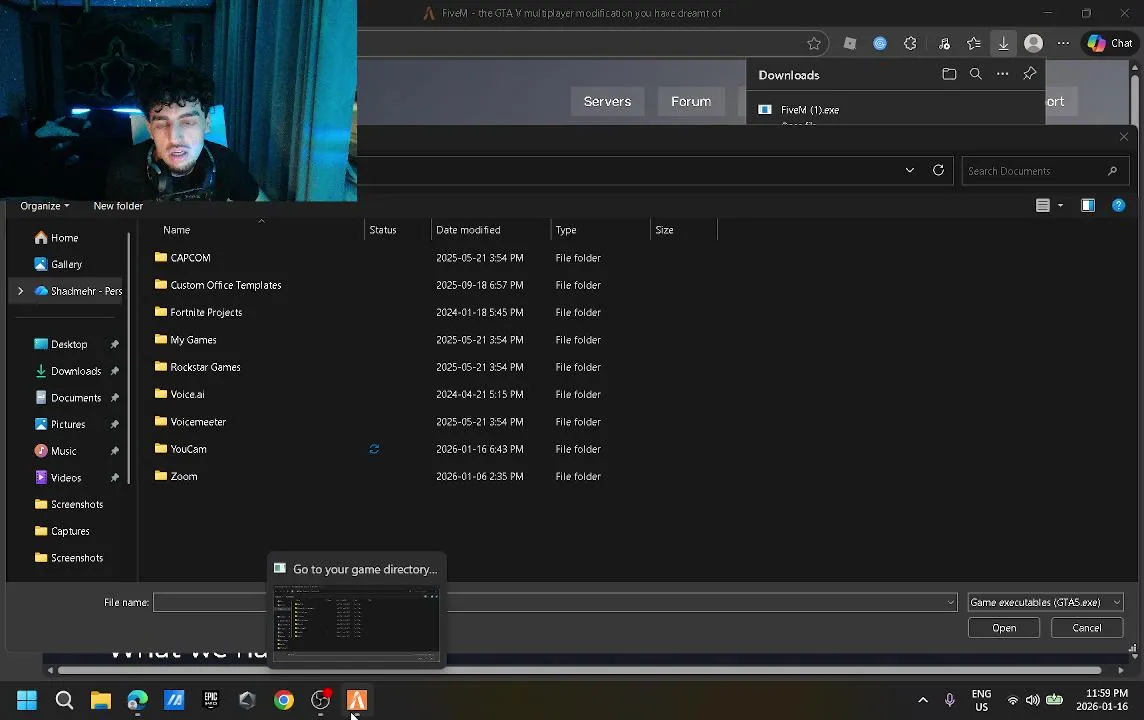The width and height of the screenshot is (1144, 720).
Task: Open Servers page in browser
Action: (607, 101)
